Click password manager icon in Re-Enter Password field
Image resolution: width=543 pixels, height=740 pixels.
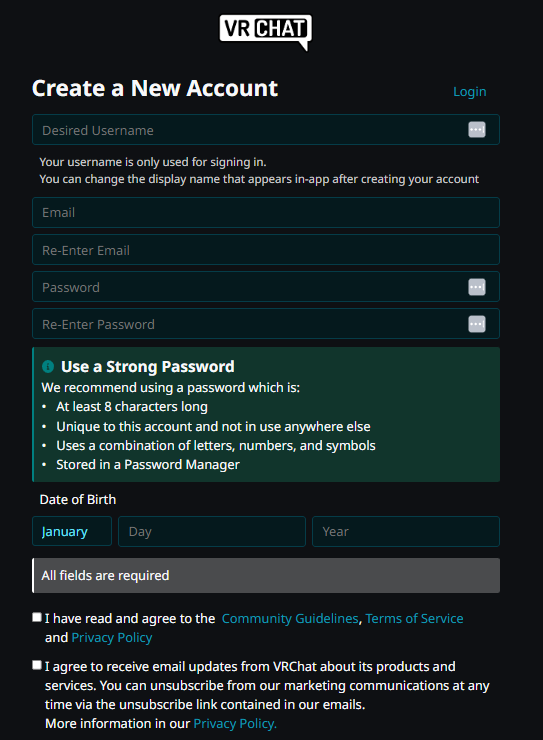pyautogui.click(x=476, y=324)
